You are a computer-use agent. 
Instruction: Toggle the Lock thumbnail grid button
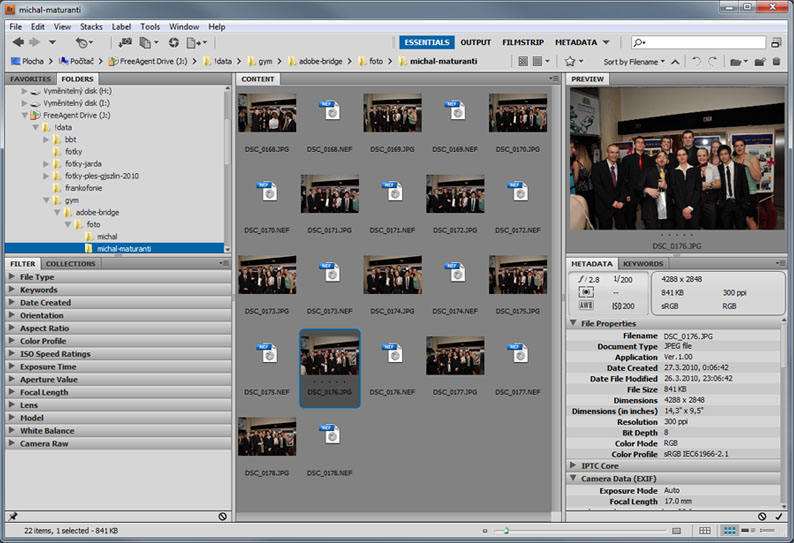(x=705, y=530)
